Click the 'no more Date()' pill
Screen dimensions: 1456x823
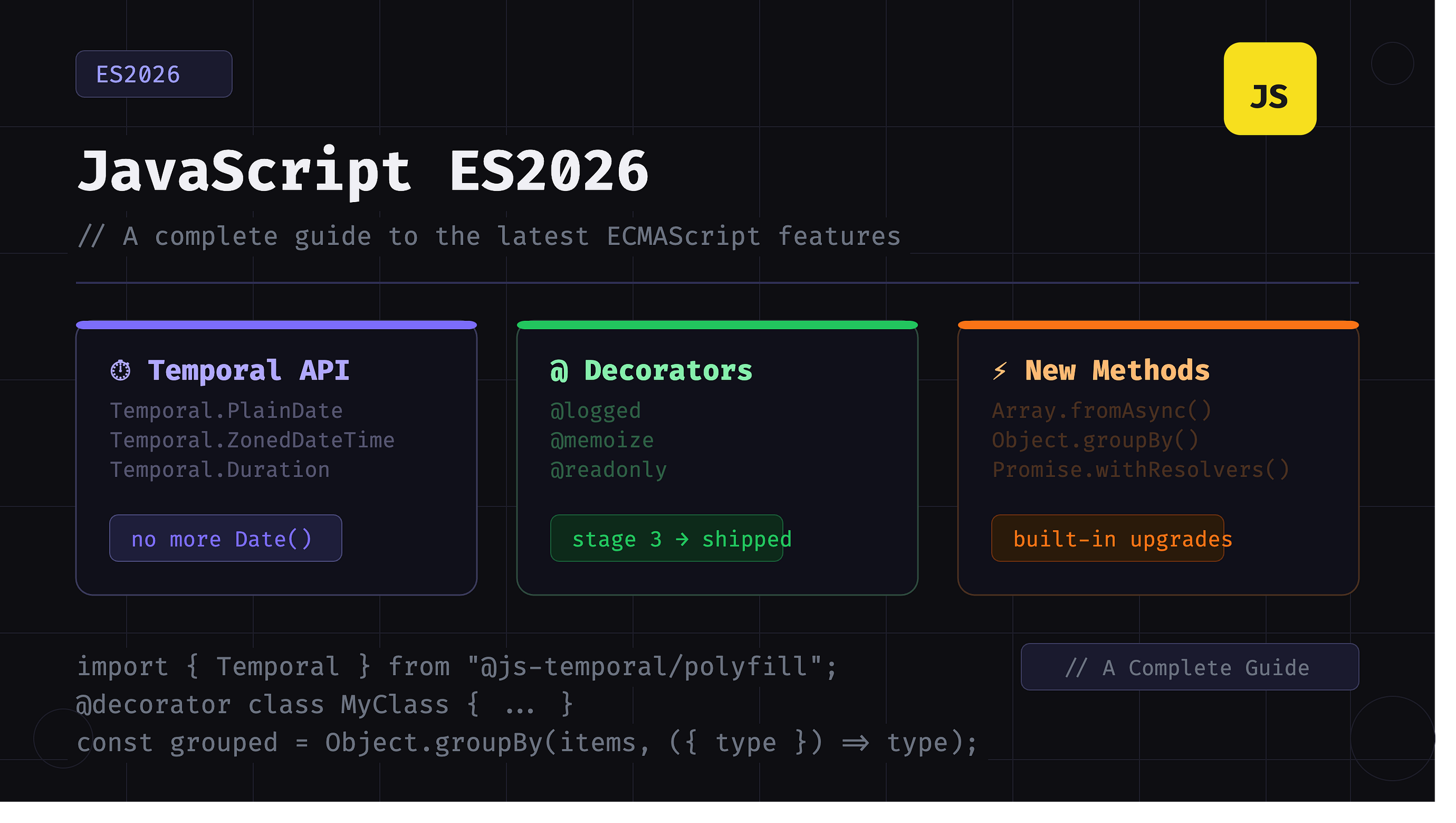[x=226, y=538]
